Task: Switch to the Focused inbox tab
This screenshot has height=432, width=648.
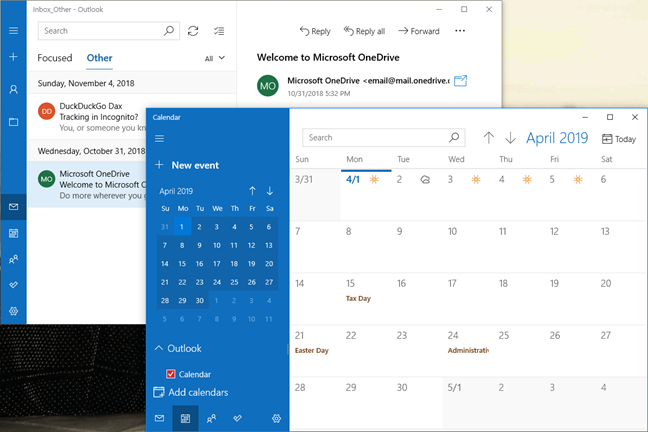Action: click(55, 58)
